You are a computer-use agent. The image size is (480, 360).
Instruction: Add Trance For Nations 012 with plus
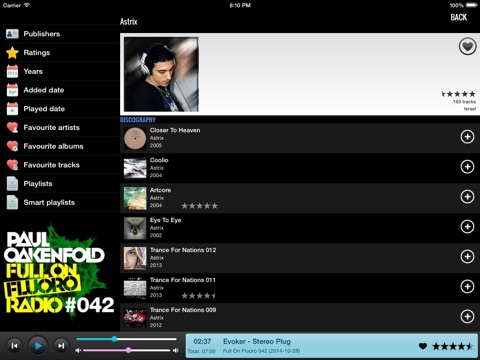tap(467, 257)
